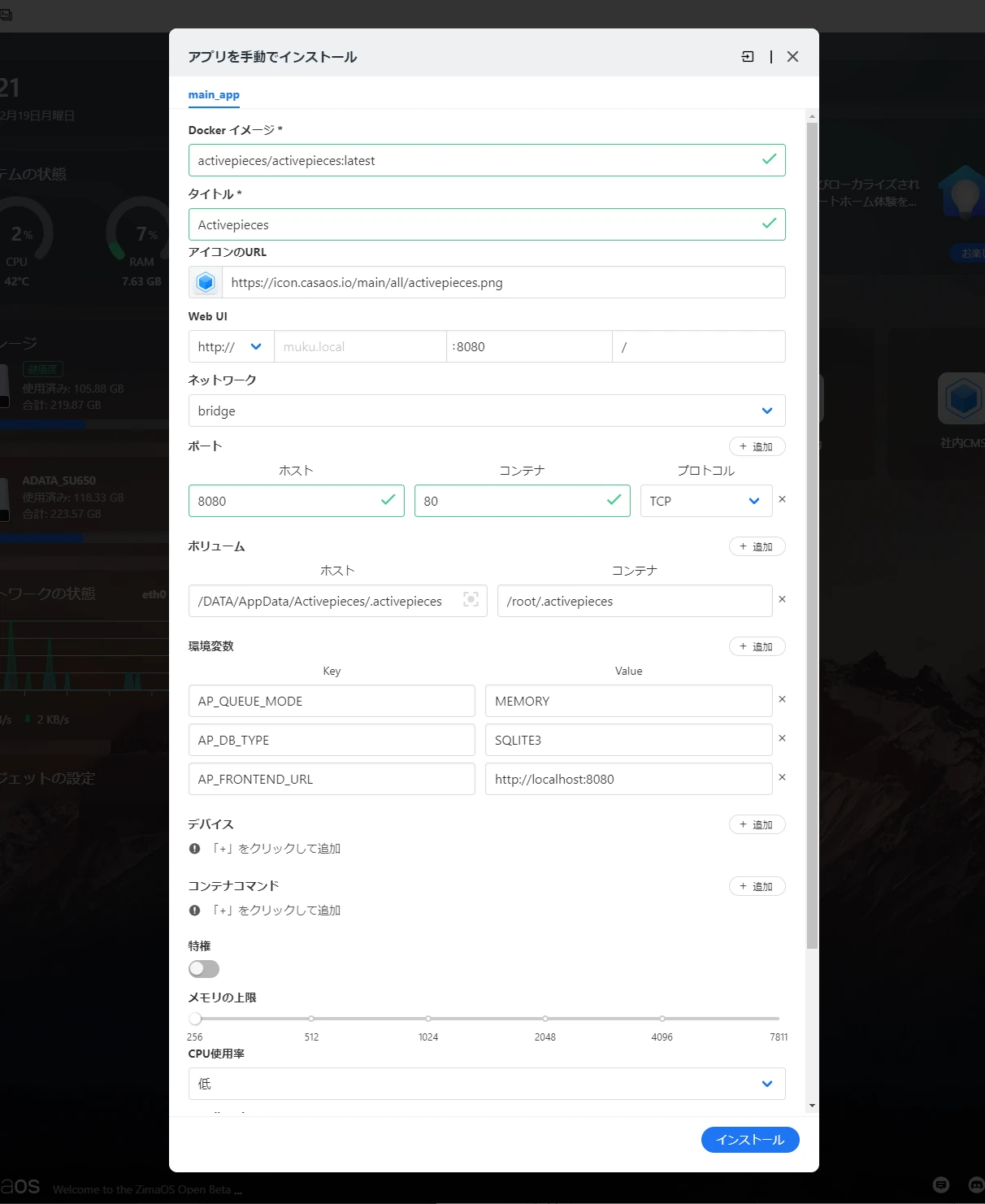985x1204 pixels.
Task: Delete the AP_QUEUE_MODE environment variable
Action: point(782,699)
